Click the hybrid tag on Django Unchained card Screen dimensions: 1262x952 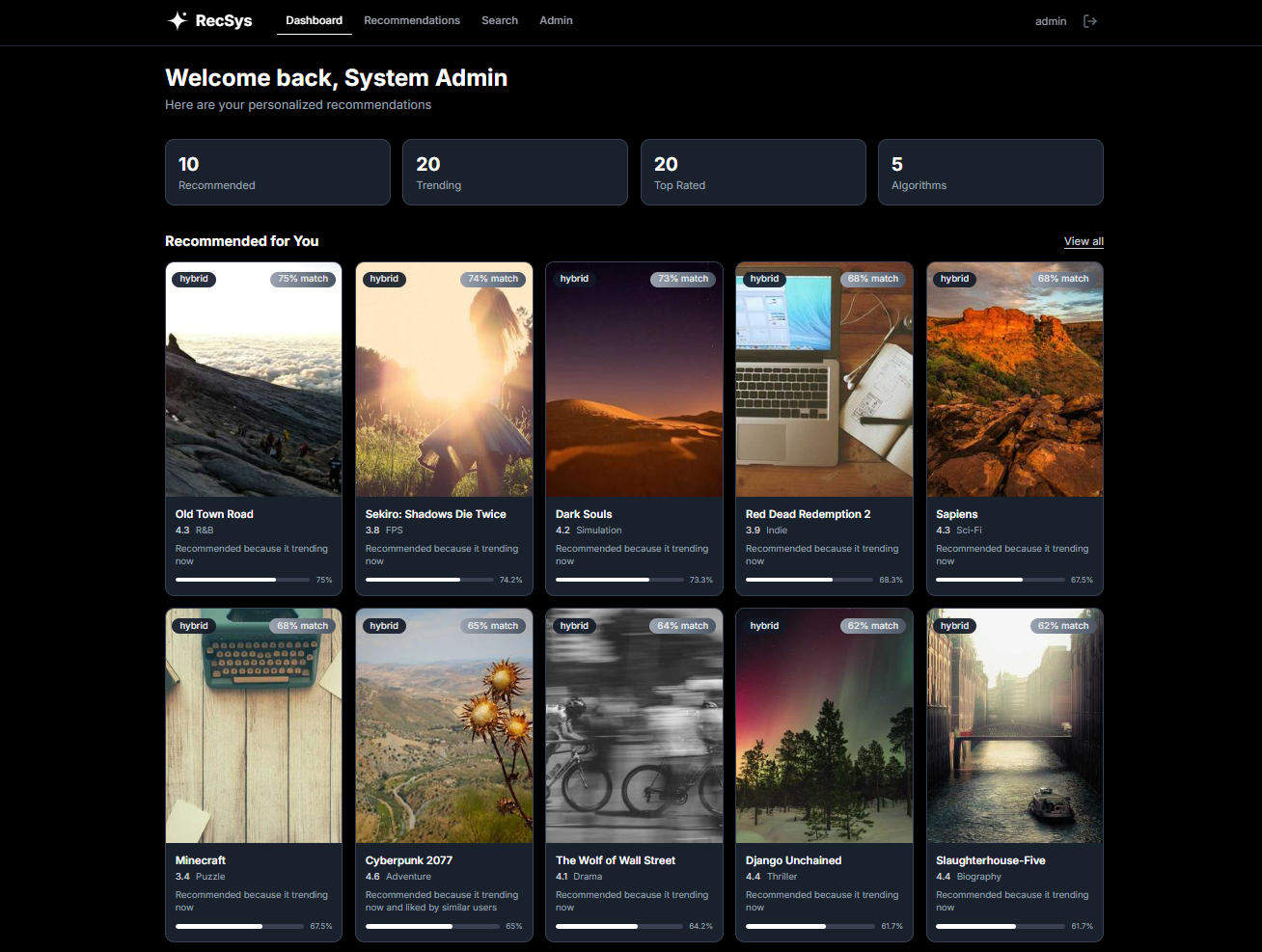point(764,626)
